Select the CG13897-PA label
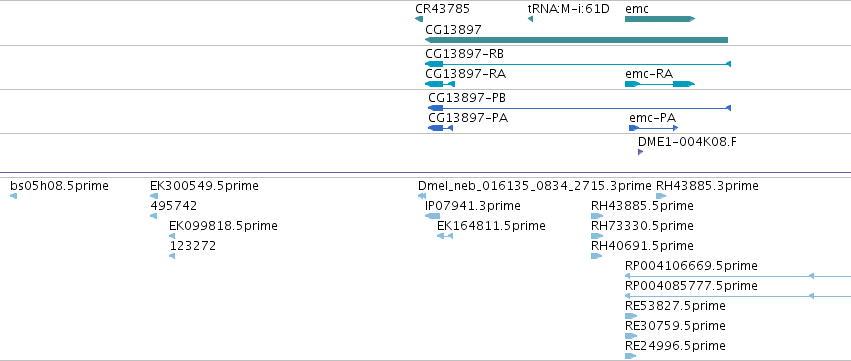The image size is (851, 361). 468,118
